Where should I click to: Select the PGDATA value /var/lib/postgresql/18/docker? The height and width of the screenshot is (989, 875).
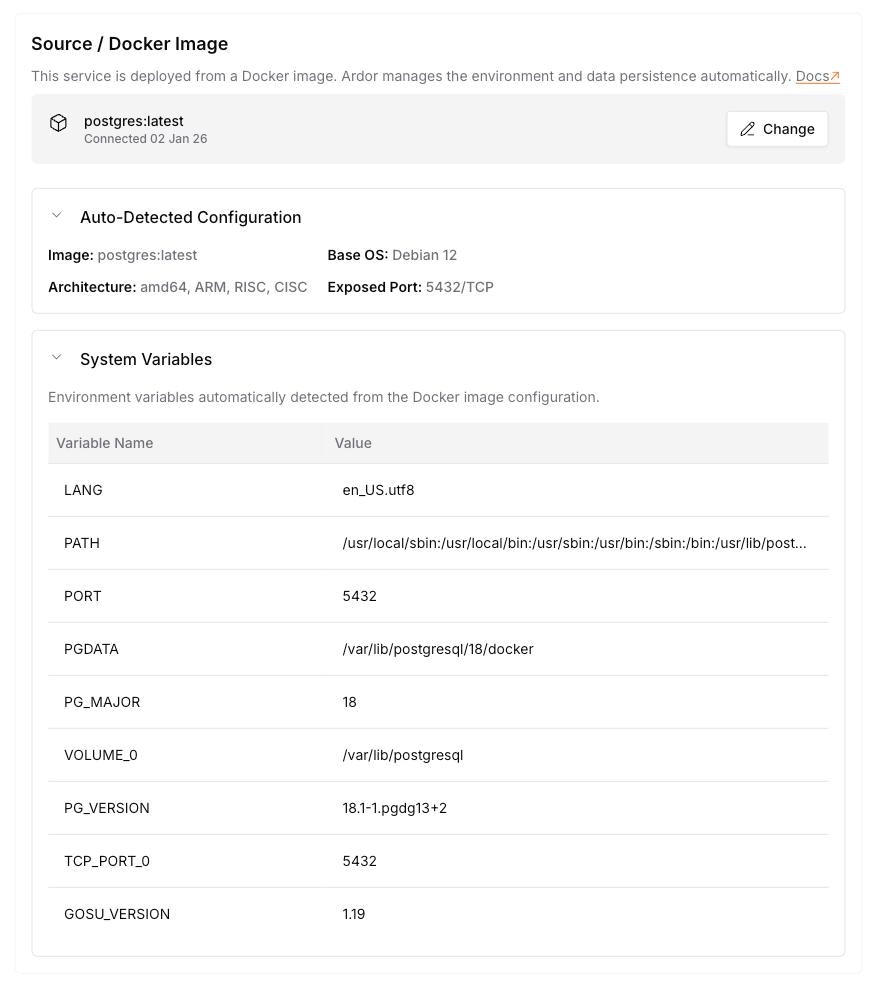pyautogui.click(x=438, y=649)
